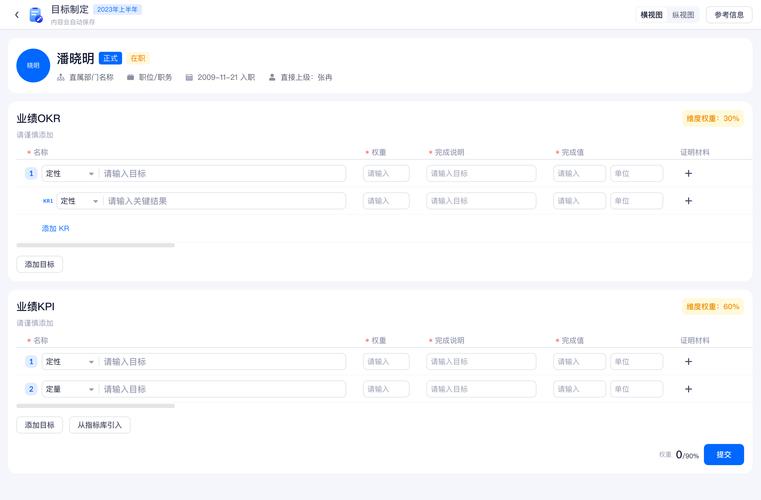Click 从指标库引入 button
Screen dimensions: 761x500
pyautogui.click(x=99, y=425)
